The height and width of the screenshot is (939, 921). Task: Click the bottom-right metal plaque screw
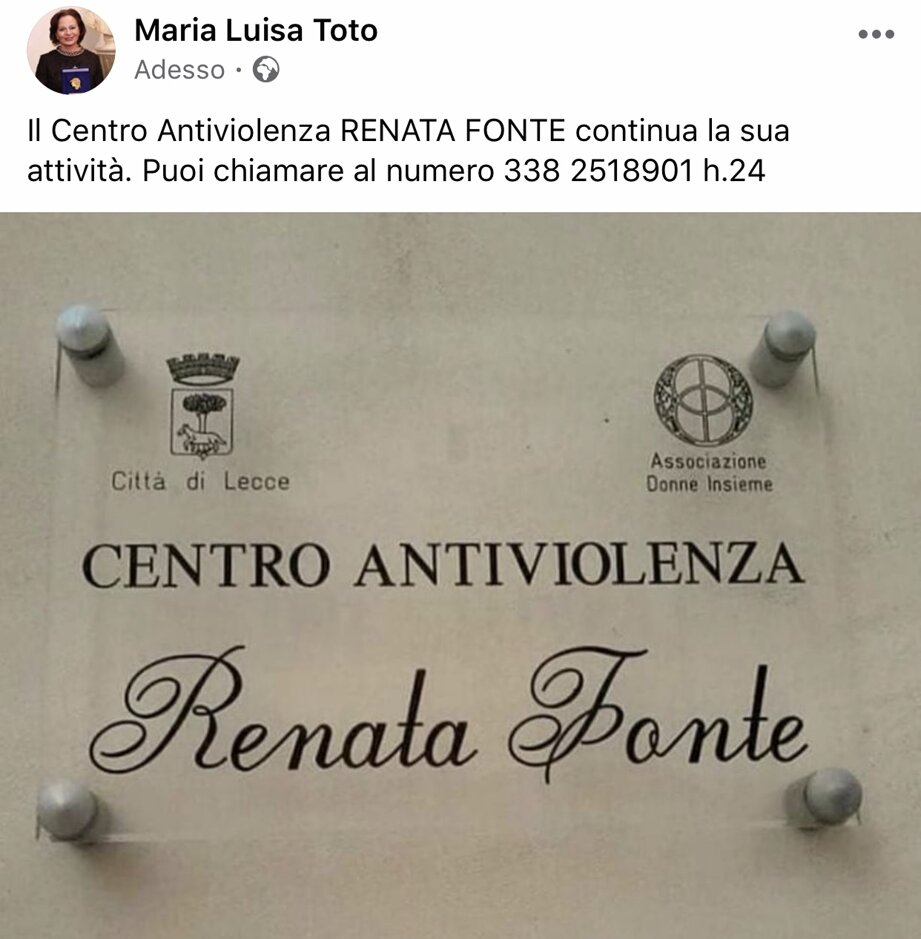pos(826,798)
